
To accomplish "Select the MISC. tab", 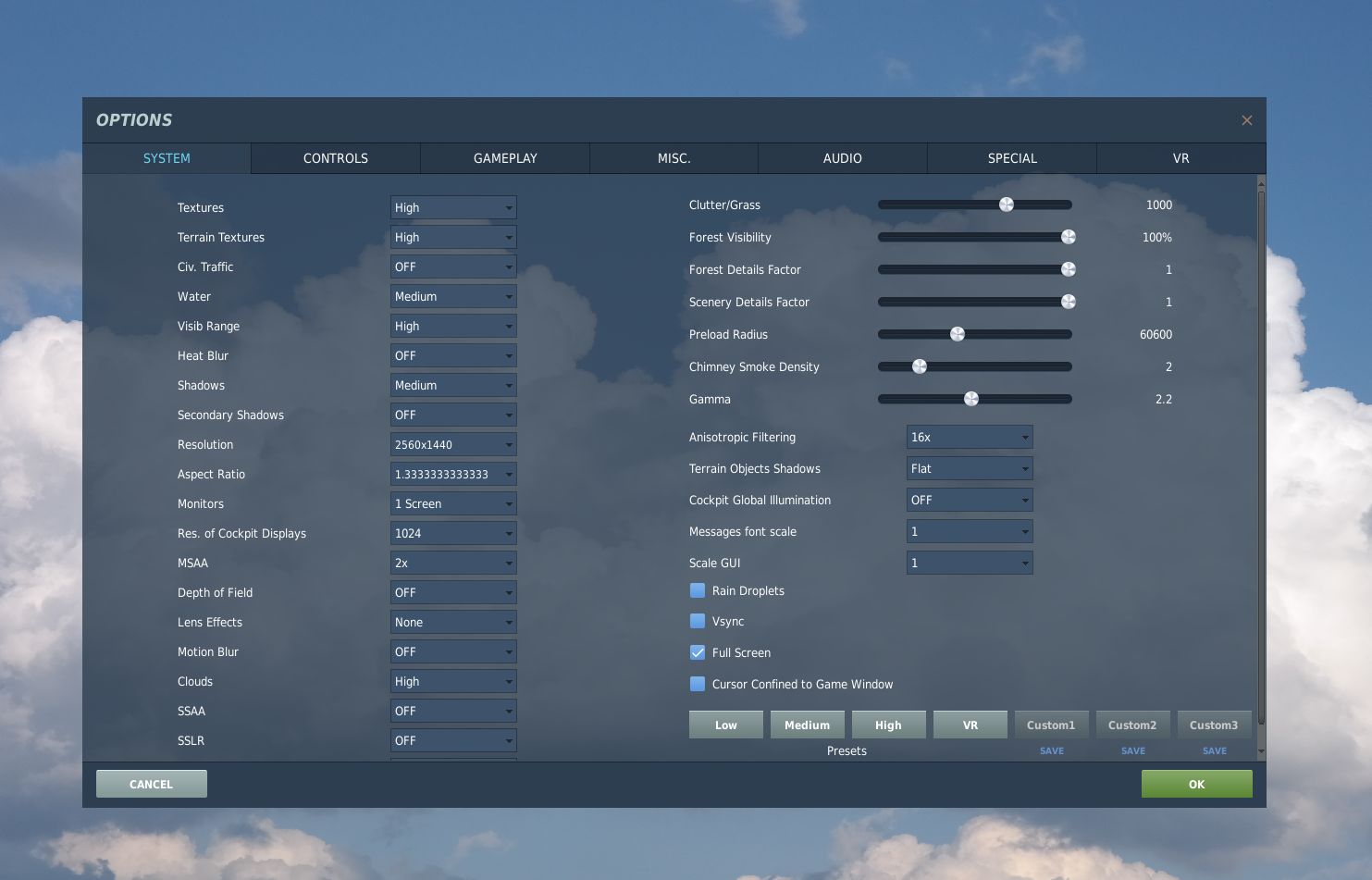I will click(674, 158).
